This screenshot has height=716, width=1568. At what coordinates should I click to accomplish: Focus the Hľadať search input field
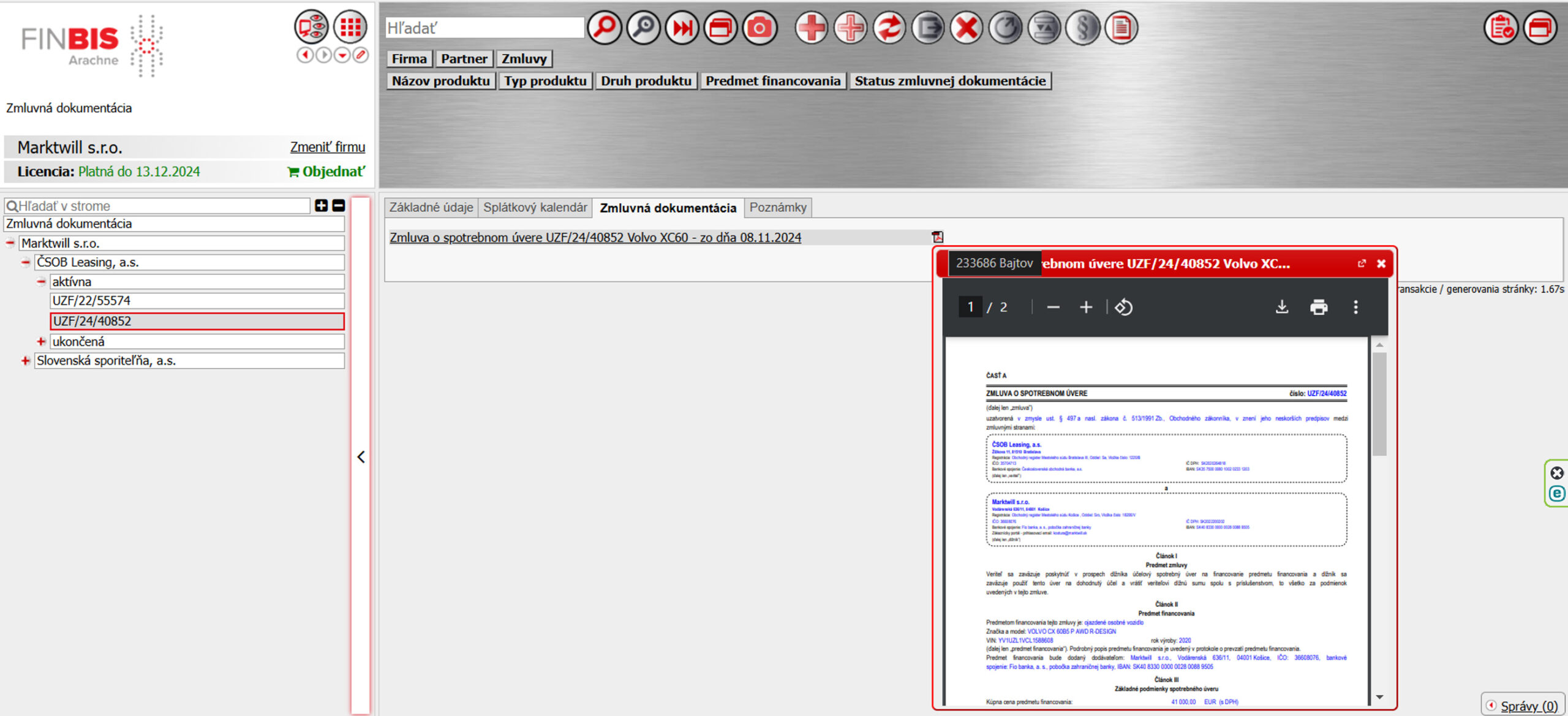point(484,28)
